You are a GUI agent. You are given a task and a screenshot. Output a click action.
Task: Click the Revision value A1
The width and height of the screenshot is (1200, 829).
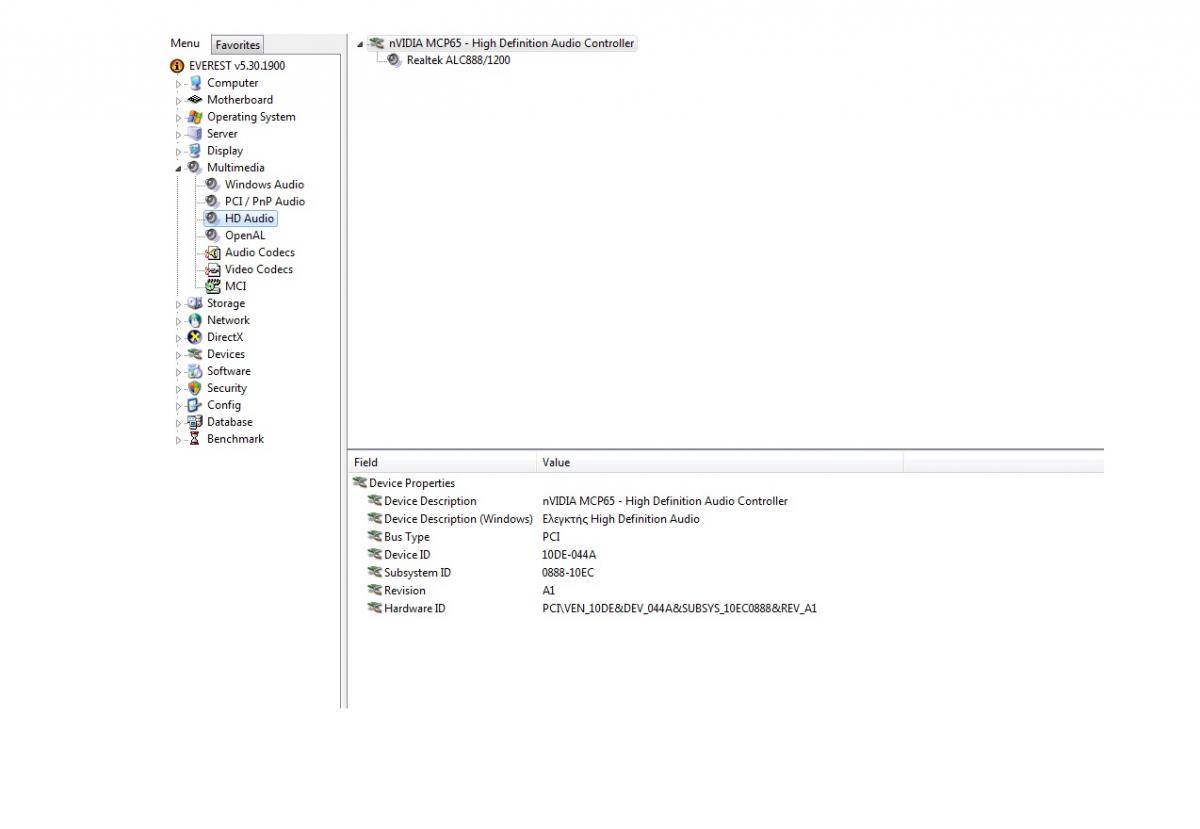tap(548, 591)
